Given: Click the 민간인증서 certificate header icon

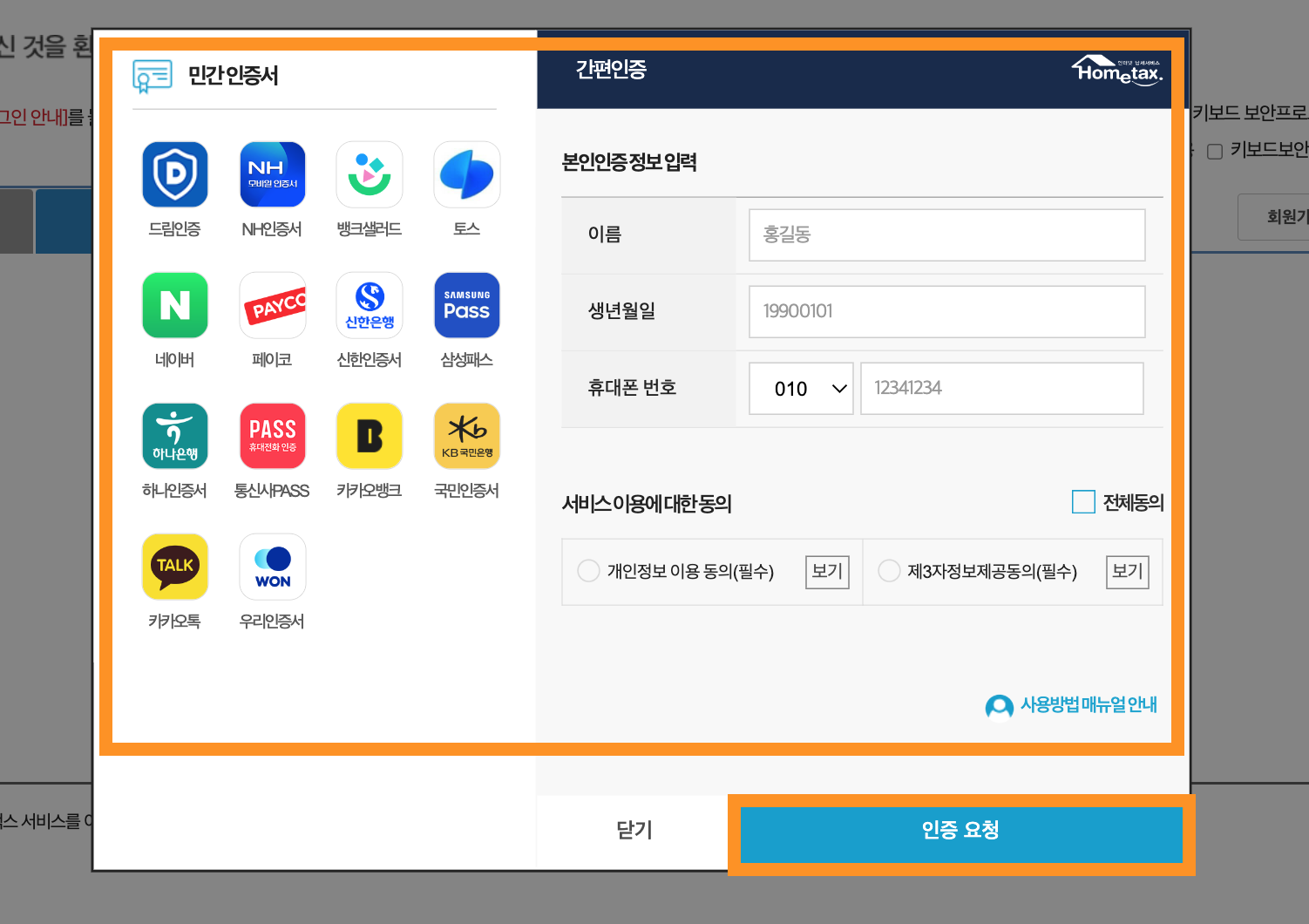Looking at the screenshot, I should [x=153, y=77].
